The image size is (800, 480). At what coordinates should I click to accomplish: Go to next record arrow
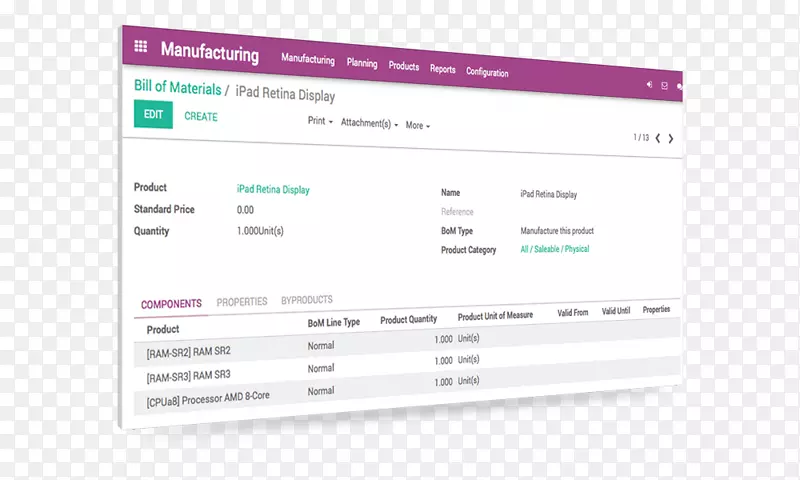point(671,139)
